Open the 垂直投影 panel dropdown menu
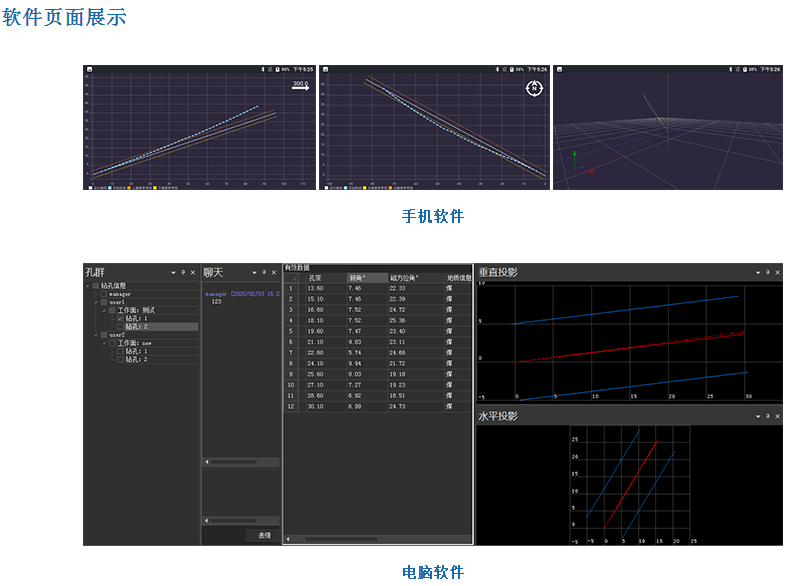 pyautogui.click(x=758, y=273)
